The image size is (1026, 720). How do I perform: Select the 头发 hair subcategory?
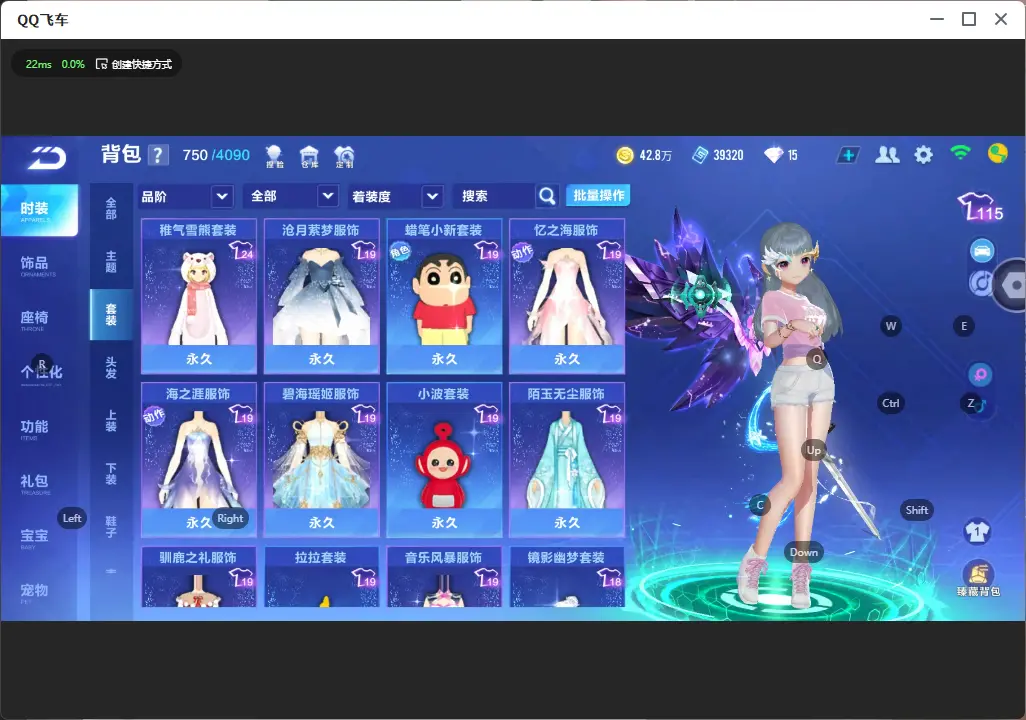coord(111,367)
